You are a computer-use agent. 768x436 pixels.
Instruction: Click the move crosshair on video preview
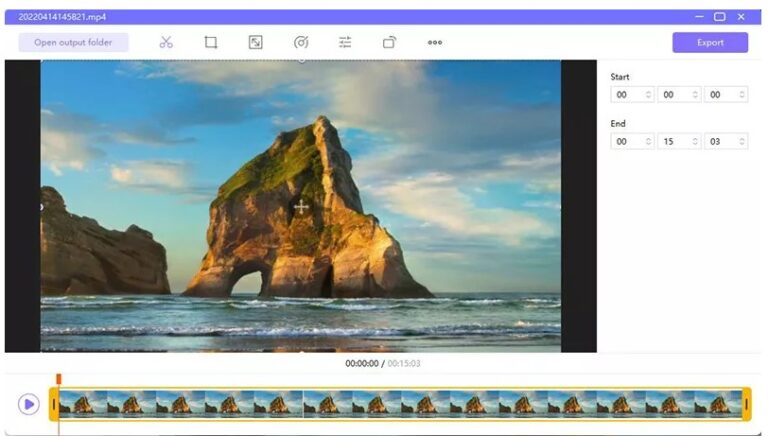(301, 207)
